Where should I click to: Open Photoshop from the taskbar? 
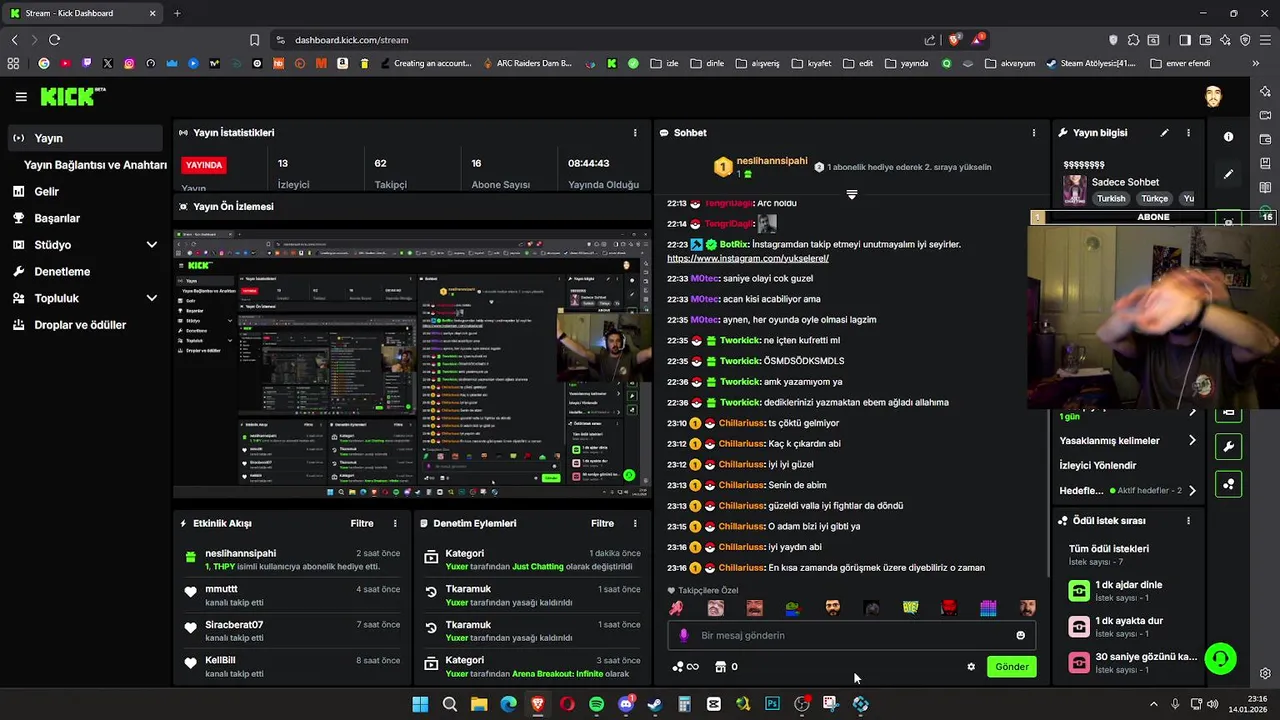coord(772,704)
